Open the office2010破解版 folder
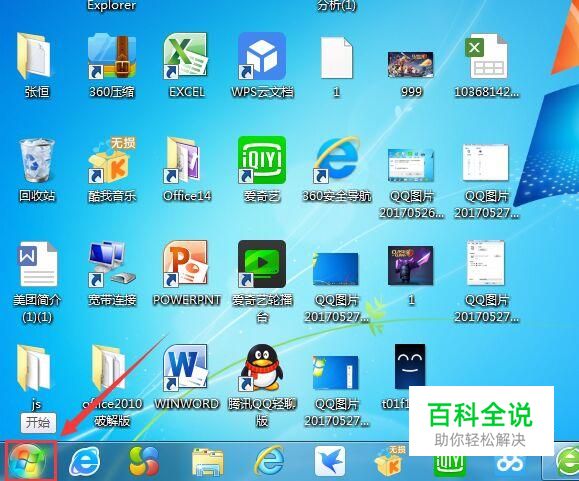This screenshot has height=481, width=579. point(108,367)
